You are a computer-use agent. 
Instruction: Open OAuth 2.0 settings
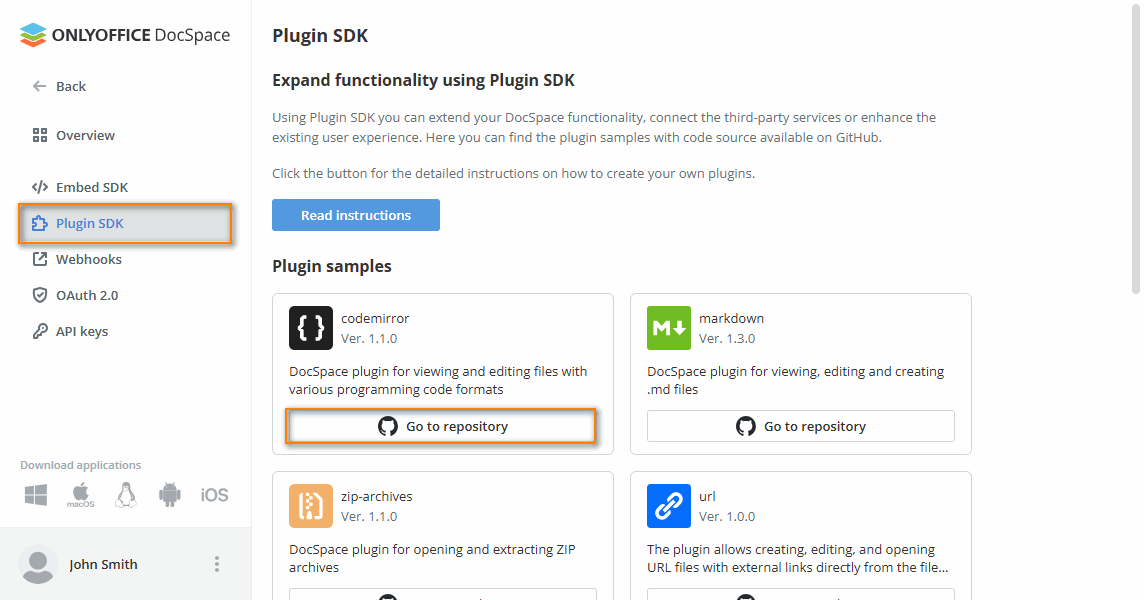click(74, 295)
